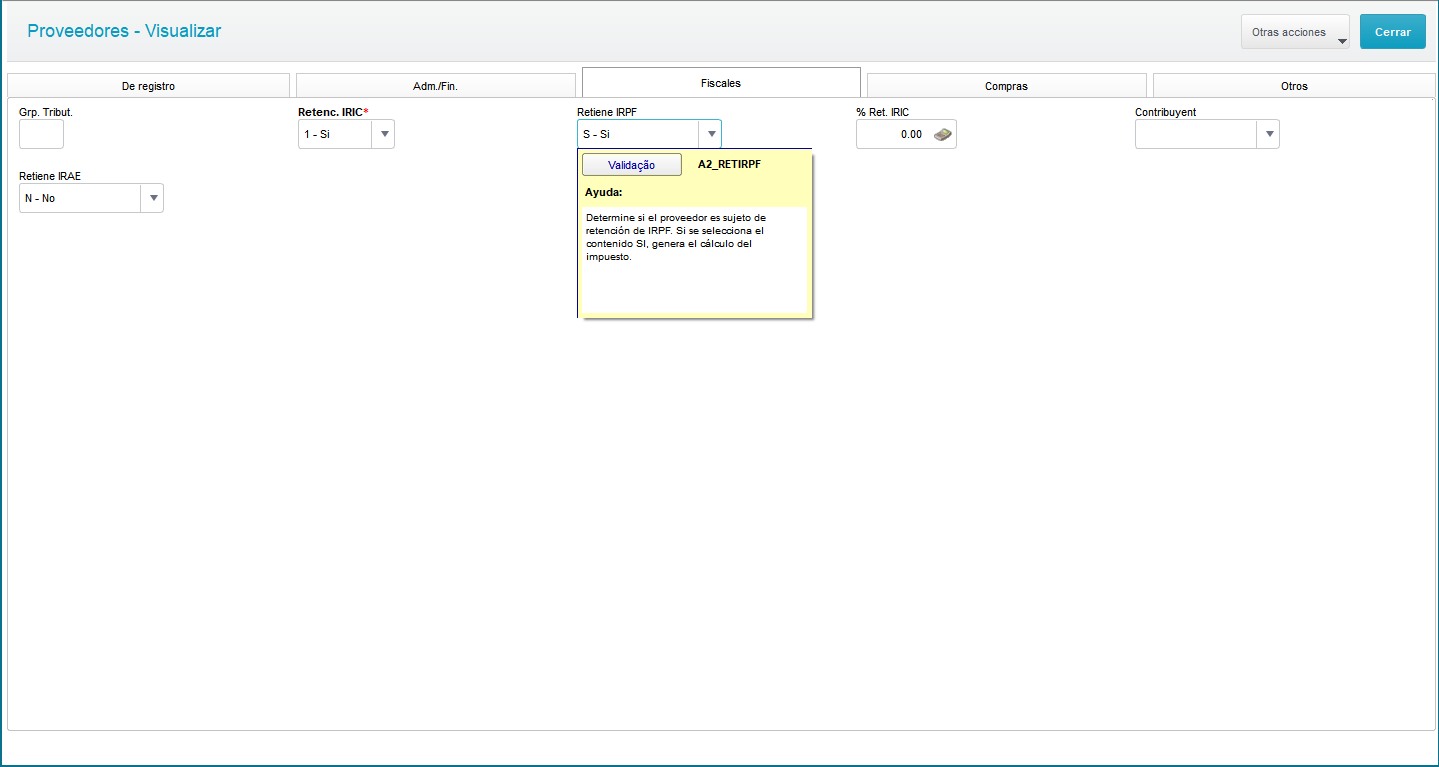Open calculator icon in % Ret. IRIC field
Image resolution: width=1439 pixels, height=767 pixels.
click(942, 134)
